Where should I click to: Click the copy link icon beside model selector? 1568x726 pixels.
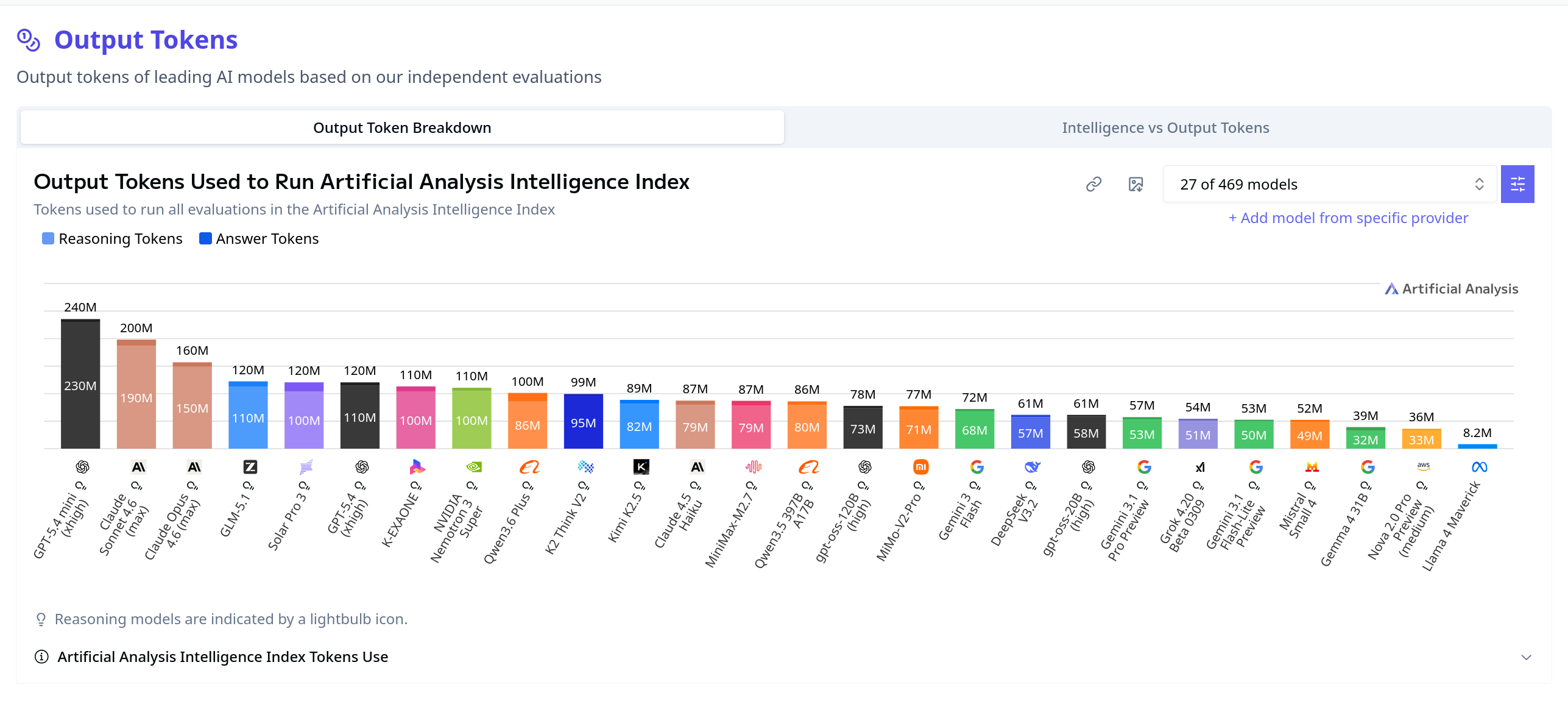pyautogui.click(x=1093, y=184)
